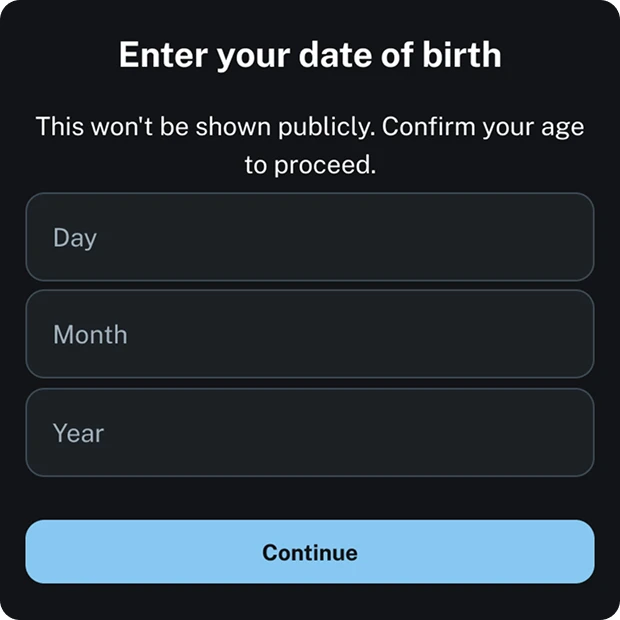The width and height of the screenshot is (620, 620).
Task: Tap the Month placeholder text
Action: pyautogui.click(x=90, y=335)
